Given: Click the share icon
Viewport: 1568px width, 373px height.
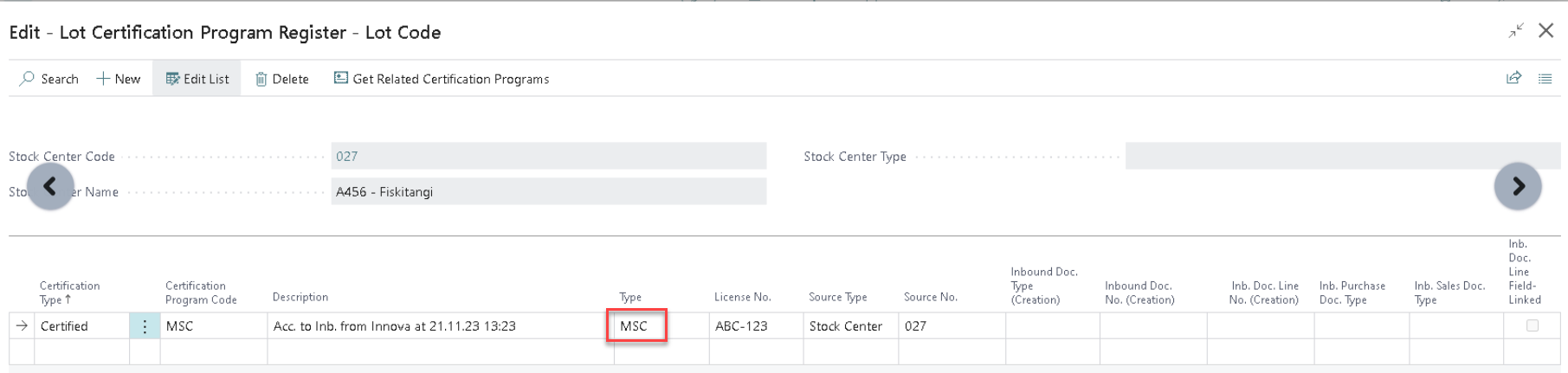Looking at the screenshot, I should coord(1513,78).
